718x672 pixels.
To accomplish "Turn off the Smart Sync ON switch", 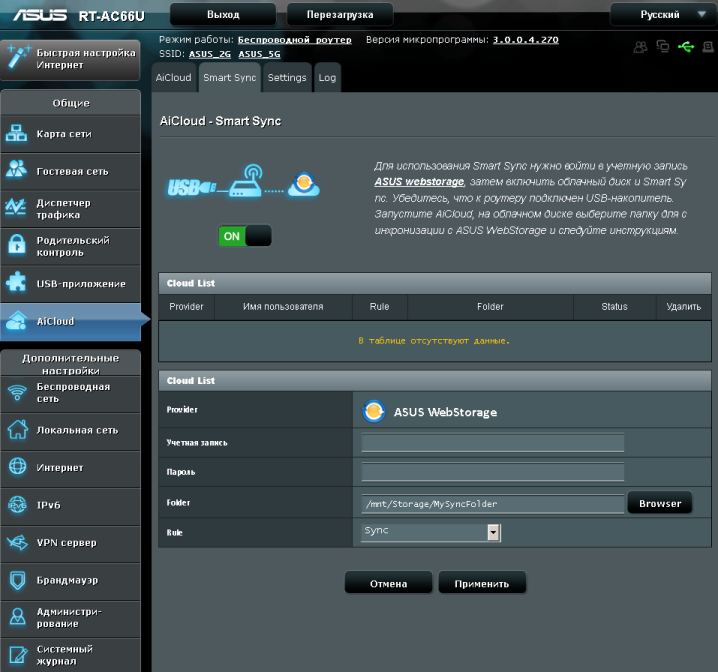I will click(x=245, y=236).
